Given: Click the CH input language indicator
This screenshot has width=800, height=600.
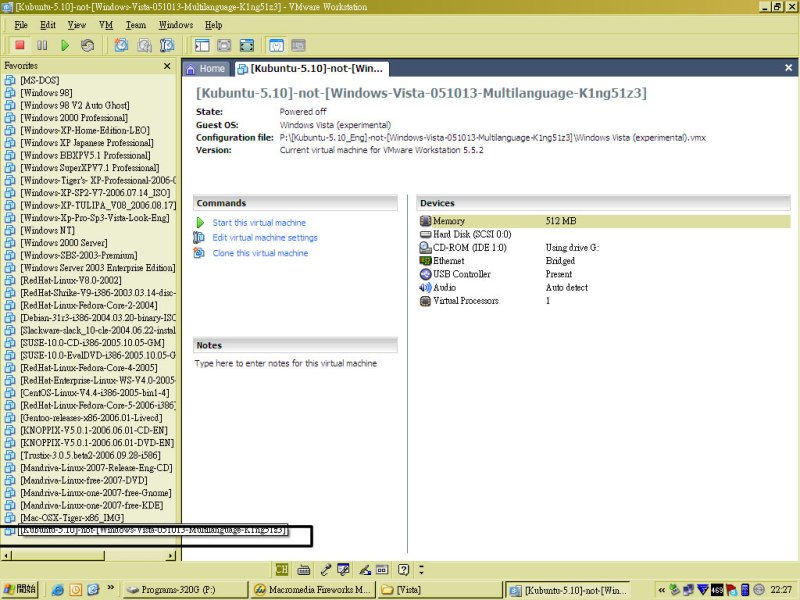Looking at the screenshot, I should pos(282,569).
